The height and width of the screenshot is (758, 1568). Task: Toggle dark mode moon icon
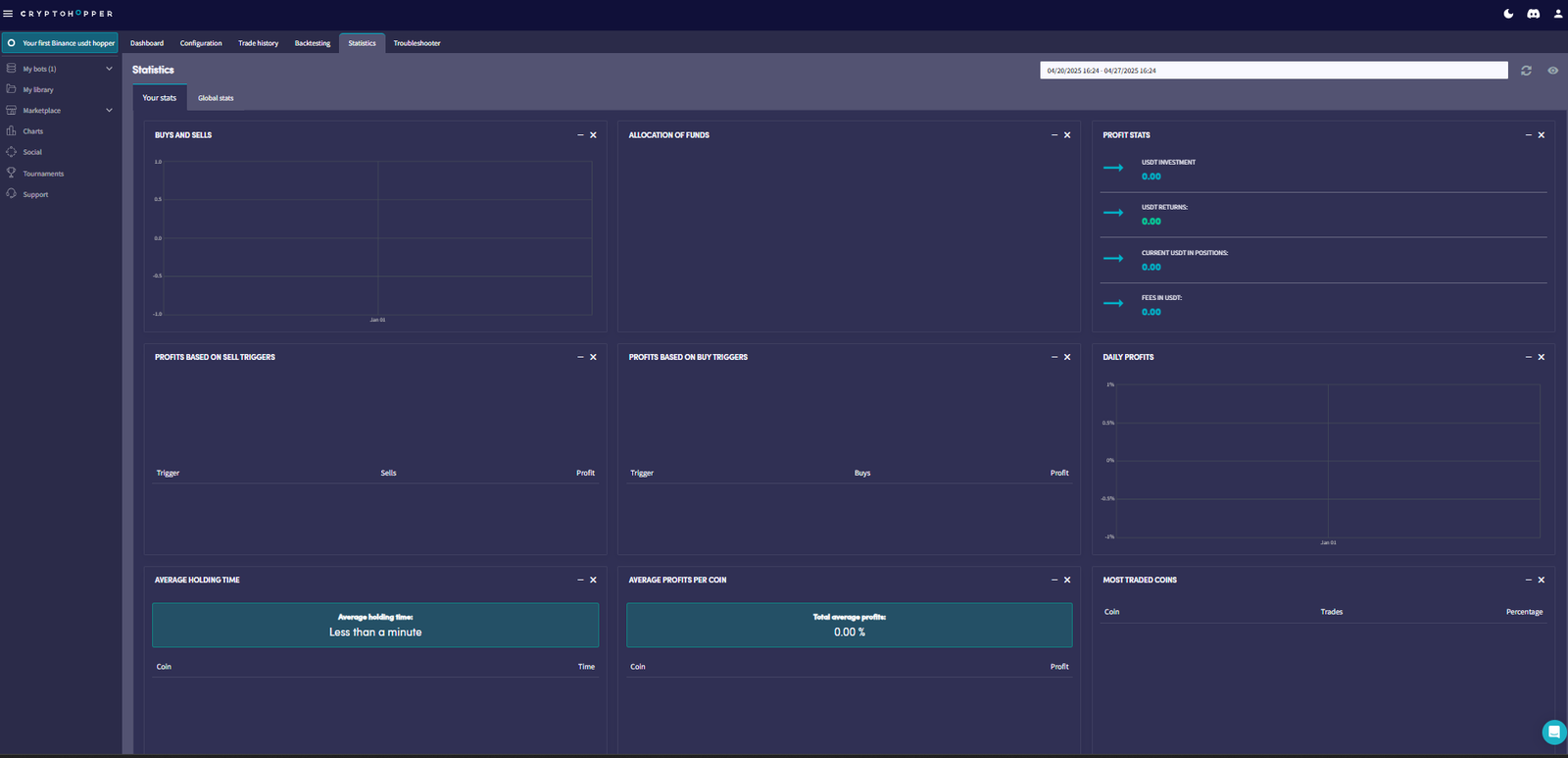1508,14
